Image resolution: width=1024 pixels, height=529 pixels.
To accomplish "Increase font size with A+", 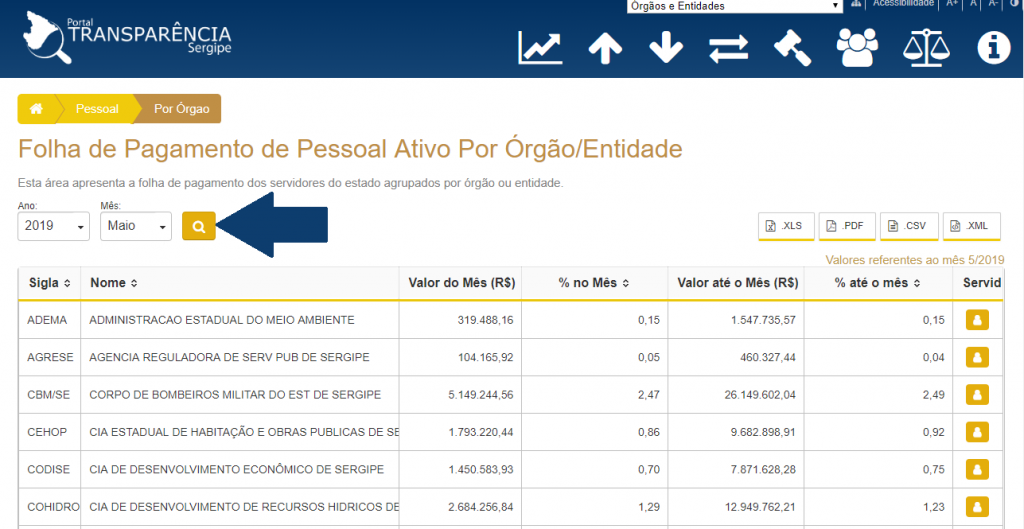I will point(952,4).
